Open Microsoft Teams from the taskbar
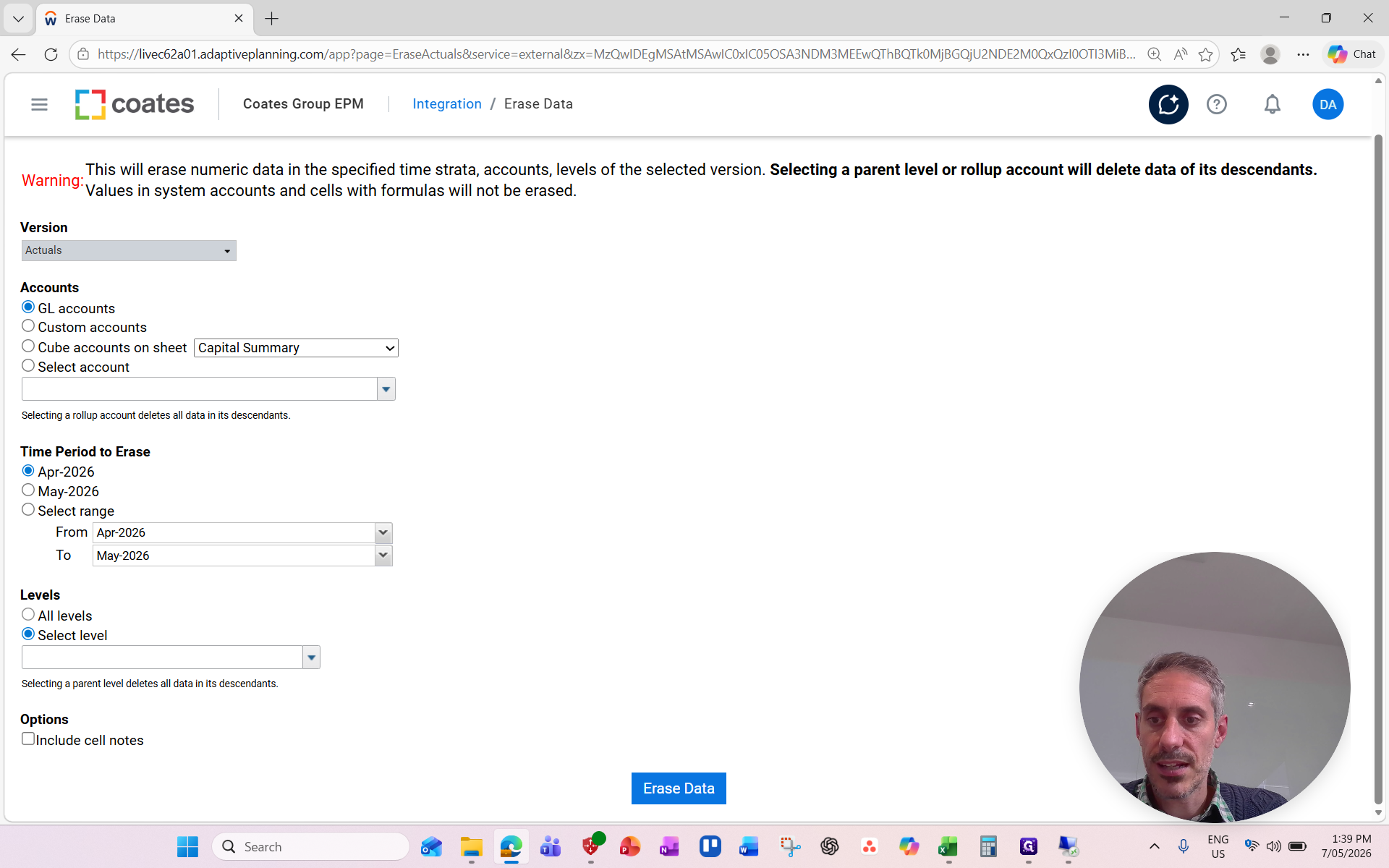 (x=551, y=846)
